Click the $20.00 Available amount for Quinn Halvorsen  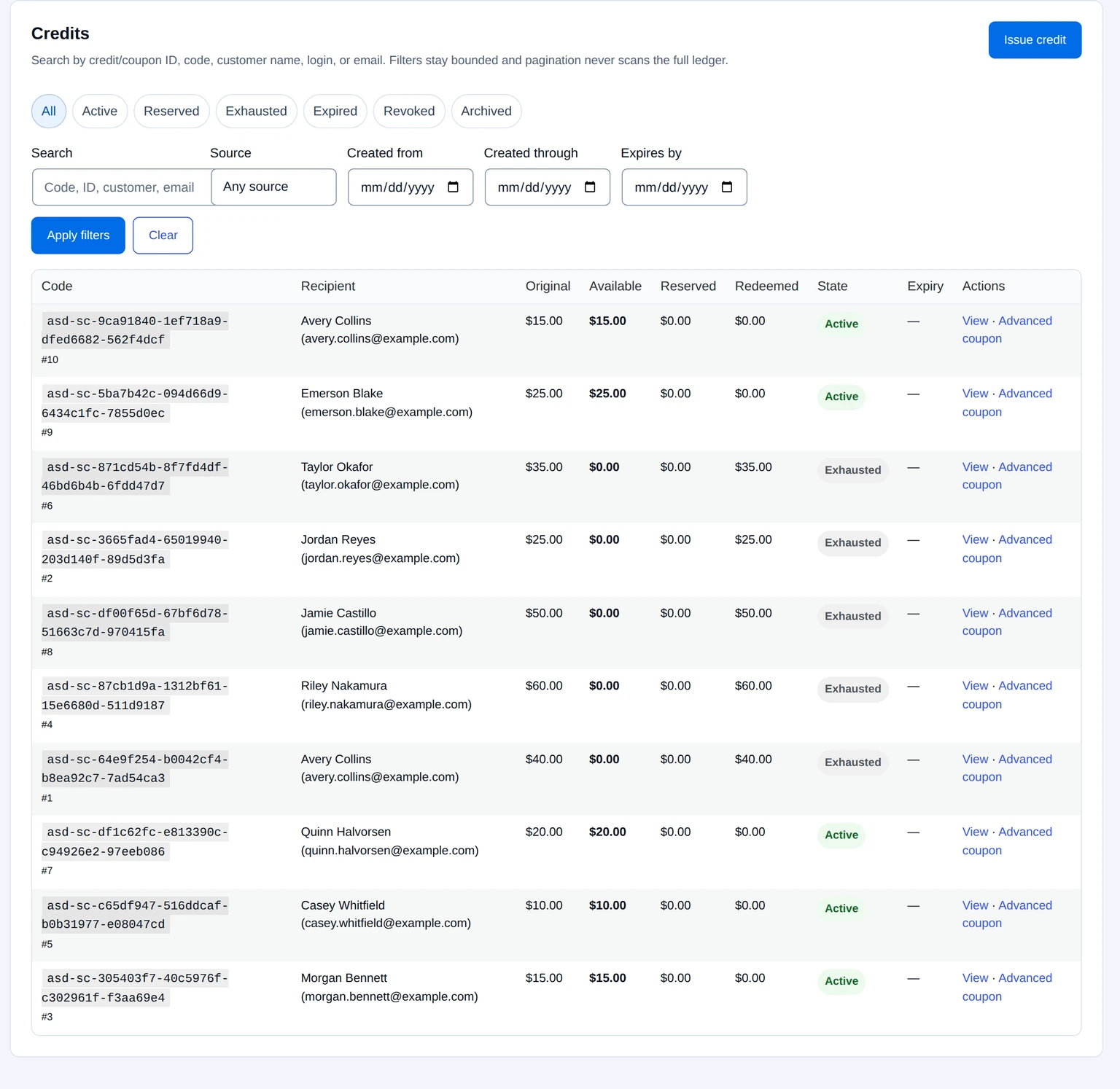click(607, 832)
